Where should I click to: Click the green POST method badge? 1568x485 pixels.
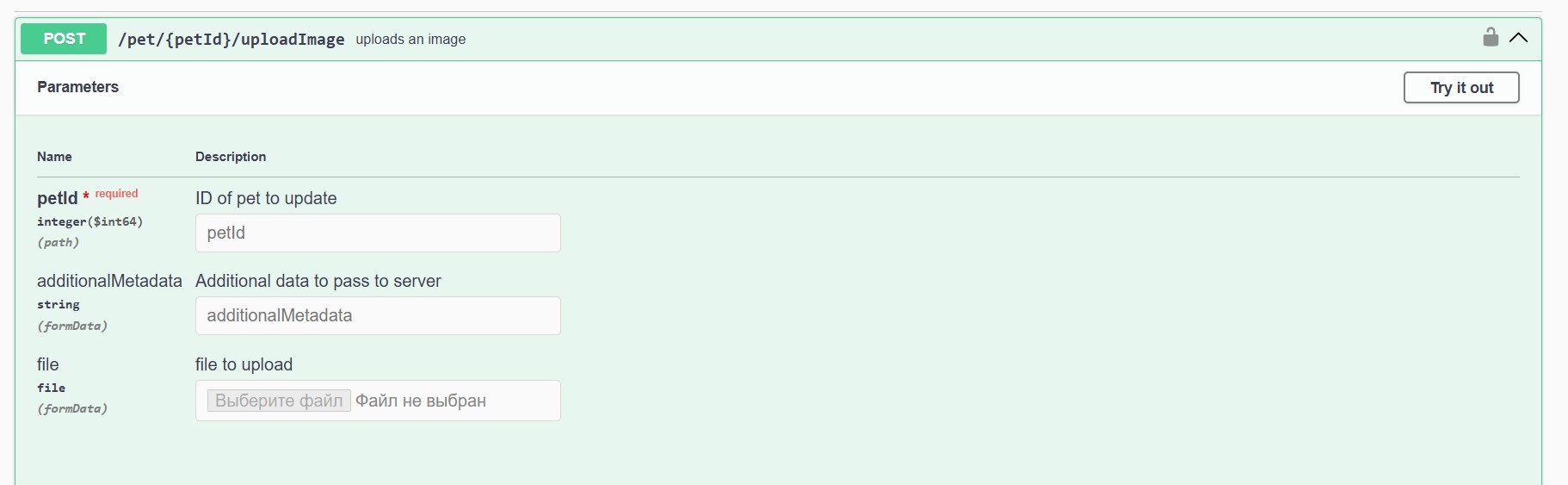click(64, 39)
